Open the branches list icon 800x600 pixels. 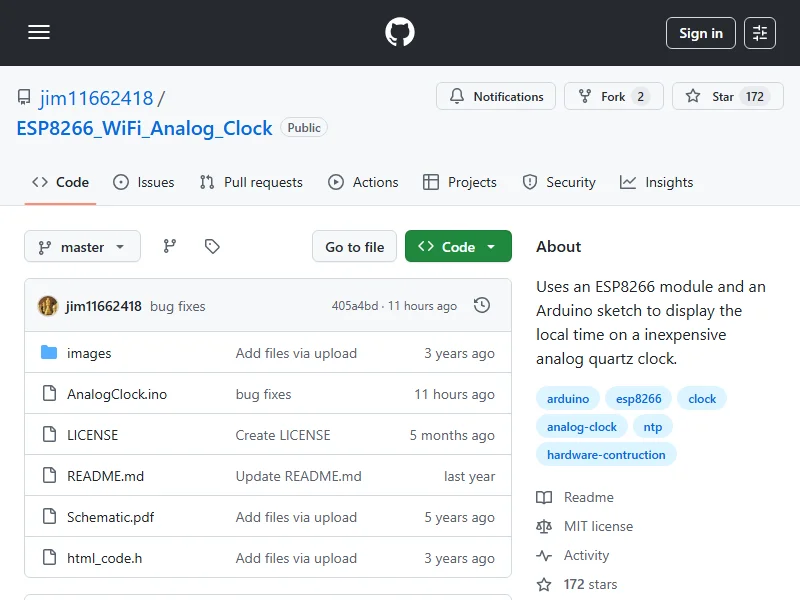170,246
